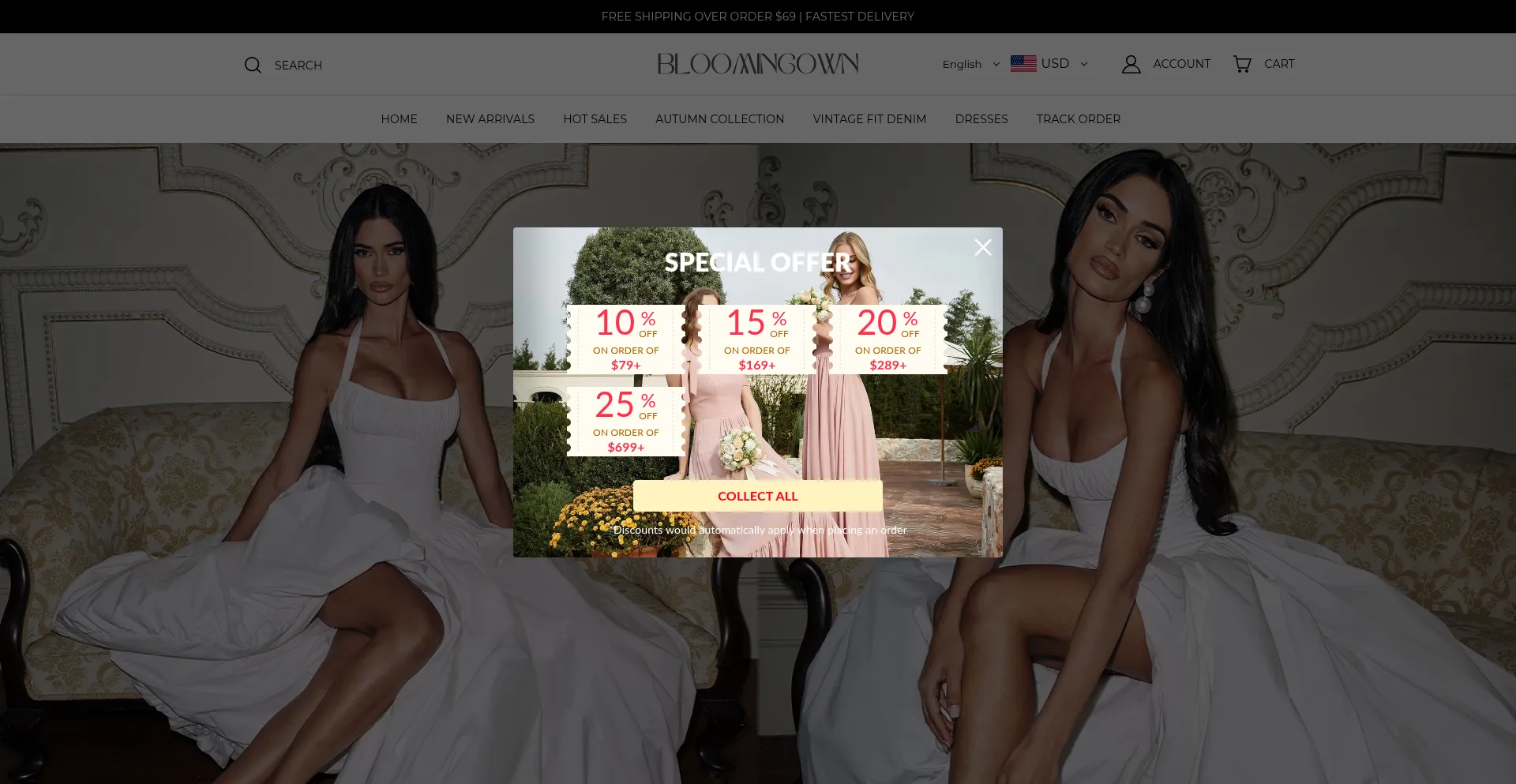Pick the 25% off $699+ coupon
Viewport: 1516px width, 784px height.
coord(626,422)
